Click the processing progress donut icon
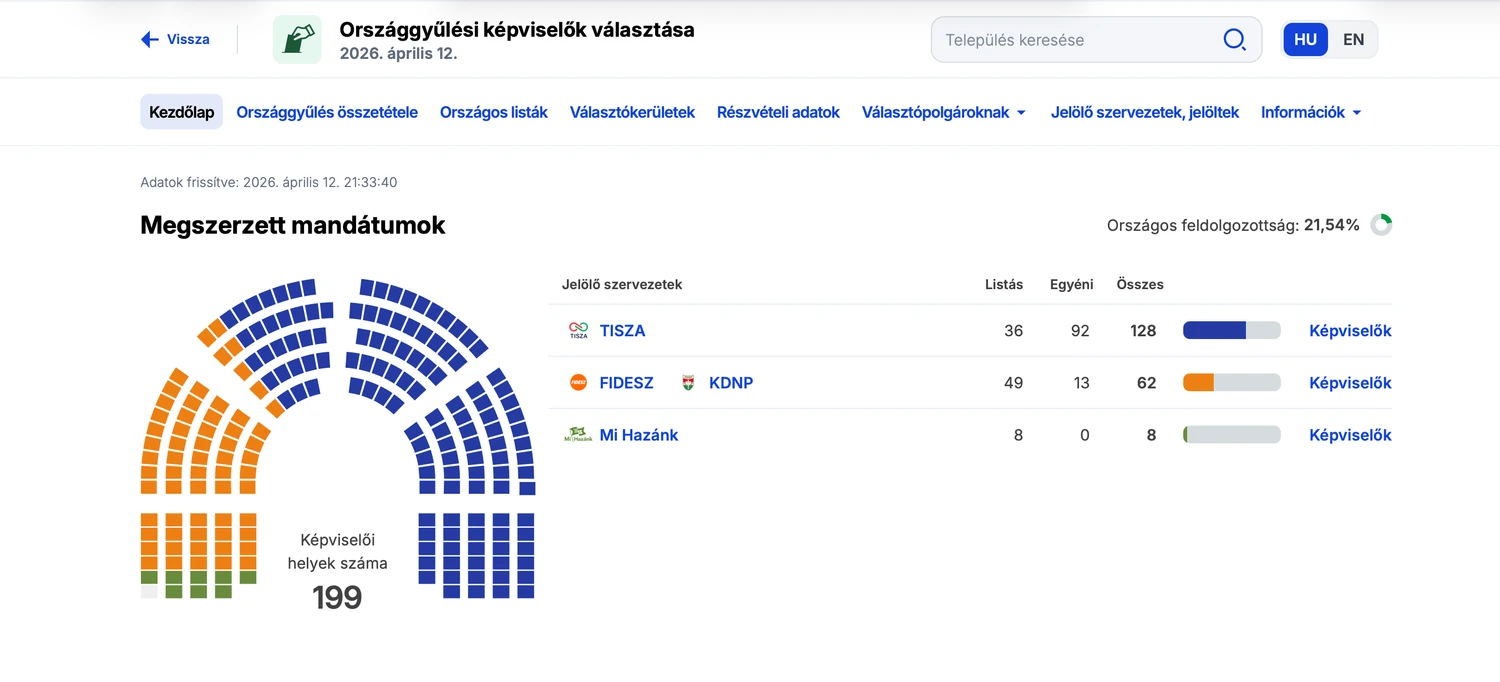Viewport: 1500px width, 682px height. pyautogui.click(x=1381, y=225)
